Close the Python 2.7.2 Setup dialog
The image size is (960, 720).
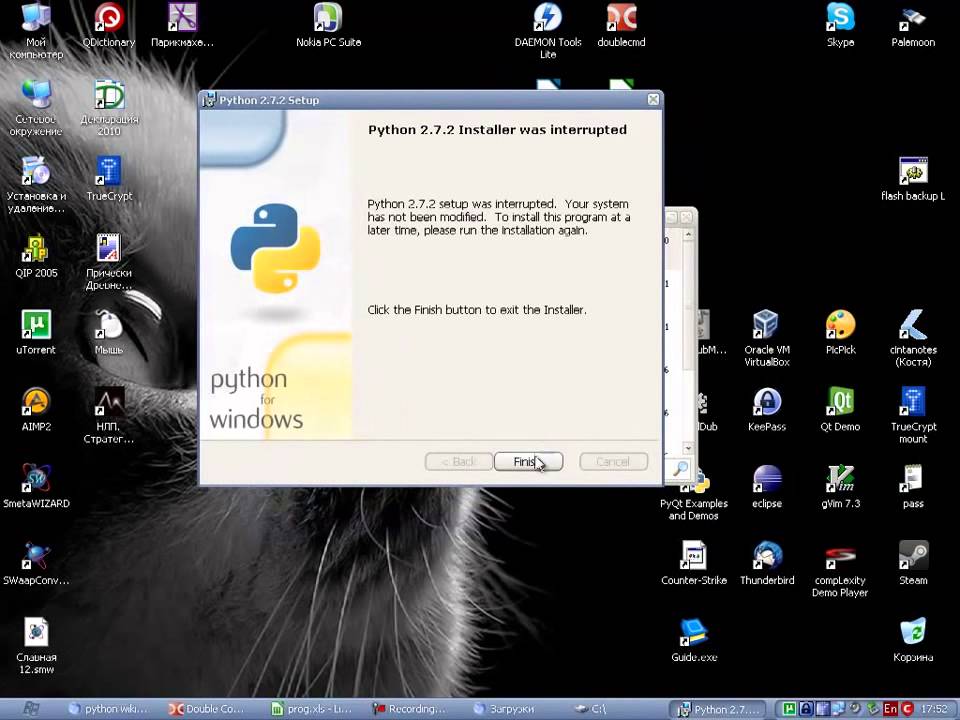click(x=653, y=99)
